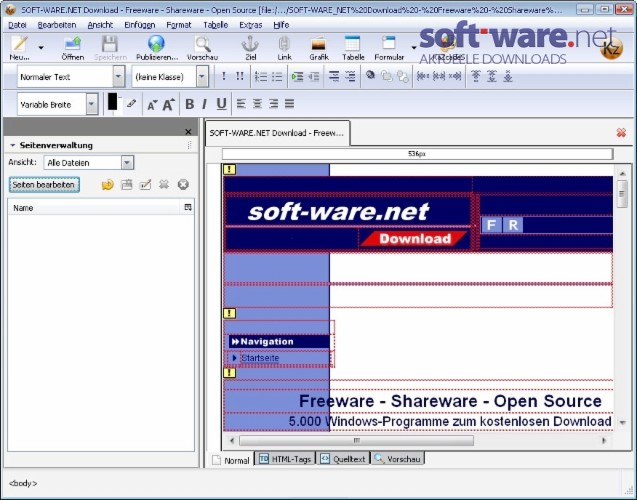
Task: Open the column picker beside Name
Action: coord(188,208)
